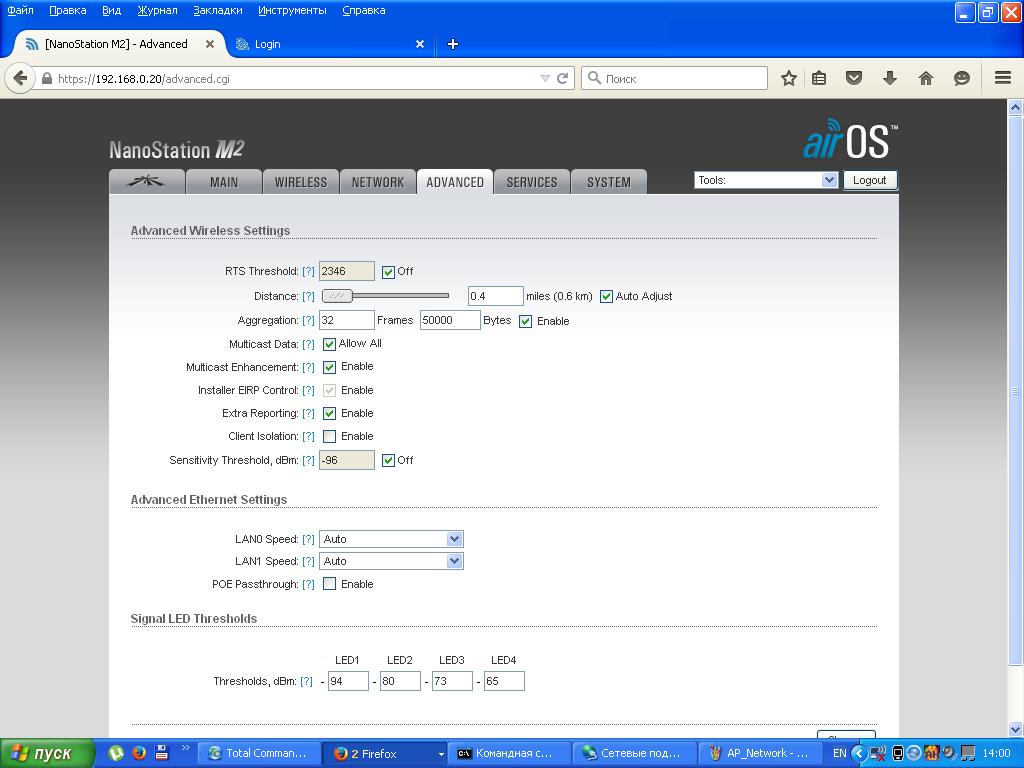This screenshot has width=1024, height=768.
Task: Open a new browser tab
Action: pyautogui.click(x=453, y=44)
